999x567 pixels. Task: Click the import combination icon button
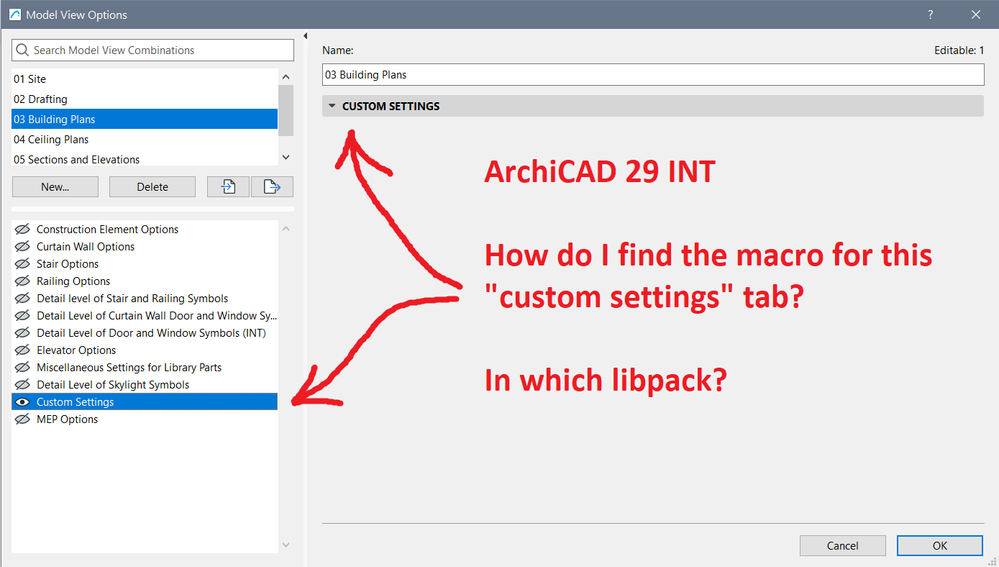(x=228, y=187)
